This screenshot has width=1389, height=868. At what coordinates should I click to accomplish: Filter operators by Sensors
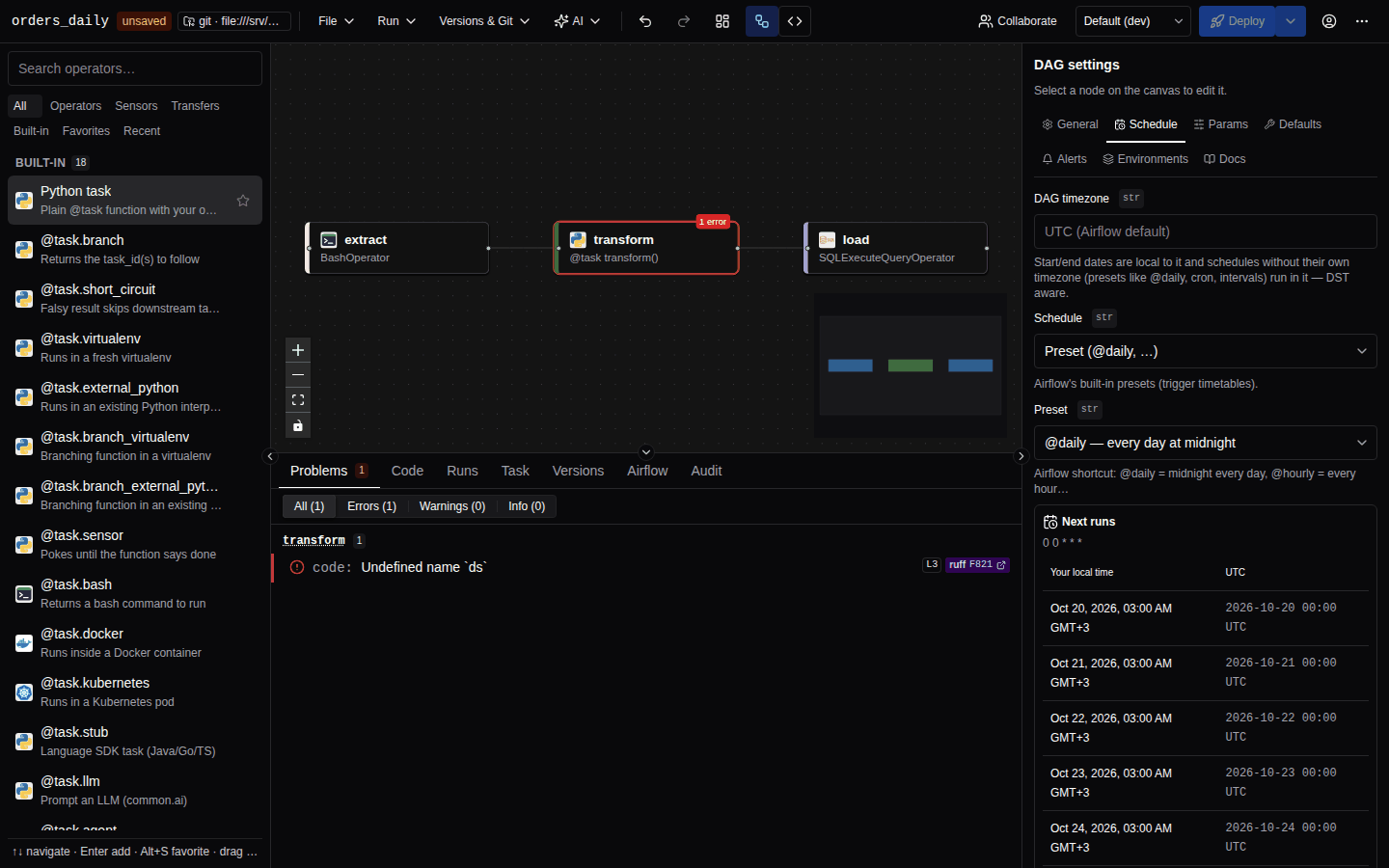click(x=136, y=106)
